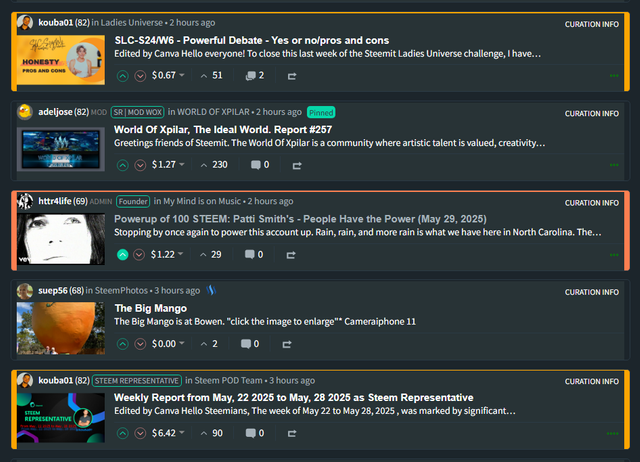Viewport: 640px width, 462px height.
Task: Click the Steemit logo icon beside suep56
Action: coord(211,290)
